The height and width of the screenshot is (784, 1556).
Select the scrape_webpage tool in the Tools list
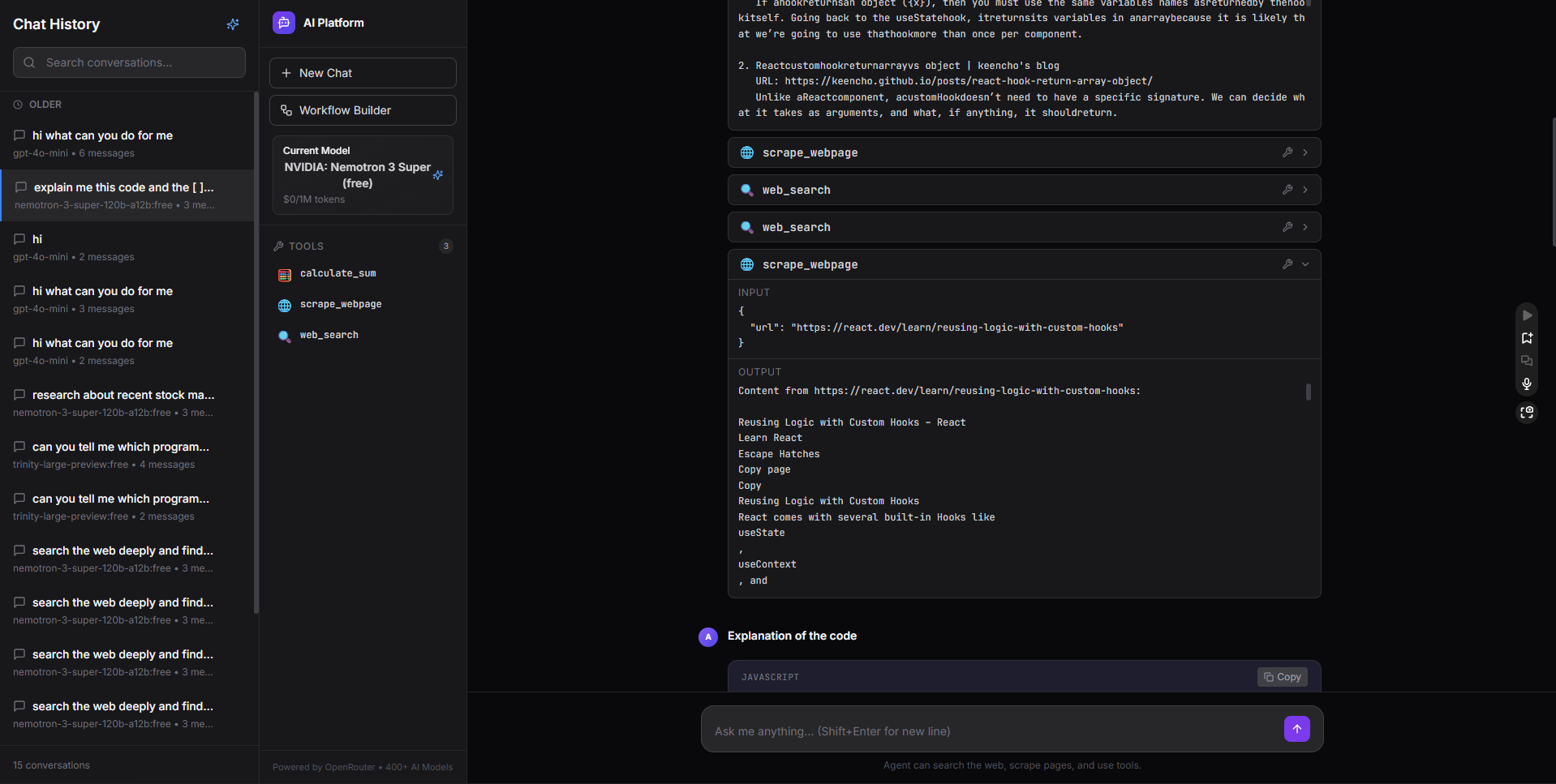[x=341, y=305]
